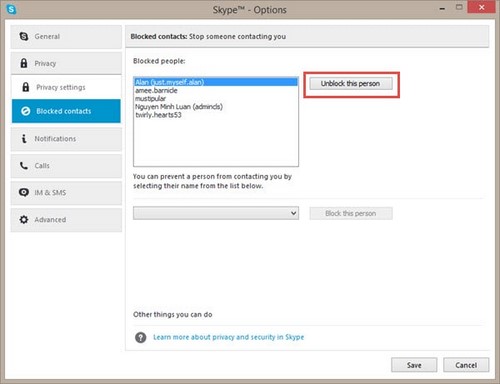Select Privacy settings in the sidebar

pos(66,87)
